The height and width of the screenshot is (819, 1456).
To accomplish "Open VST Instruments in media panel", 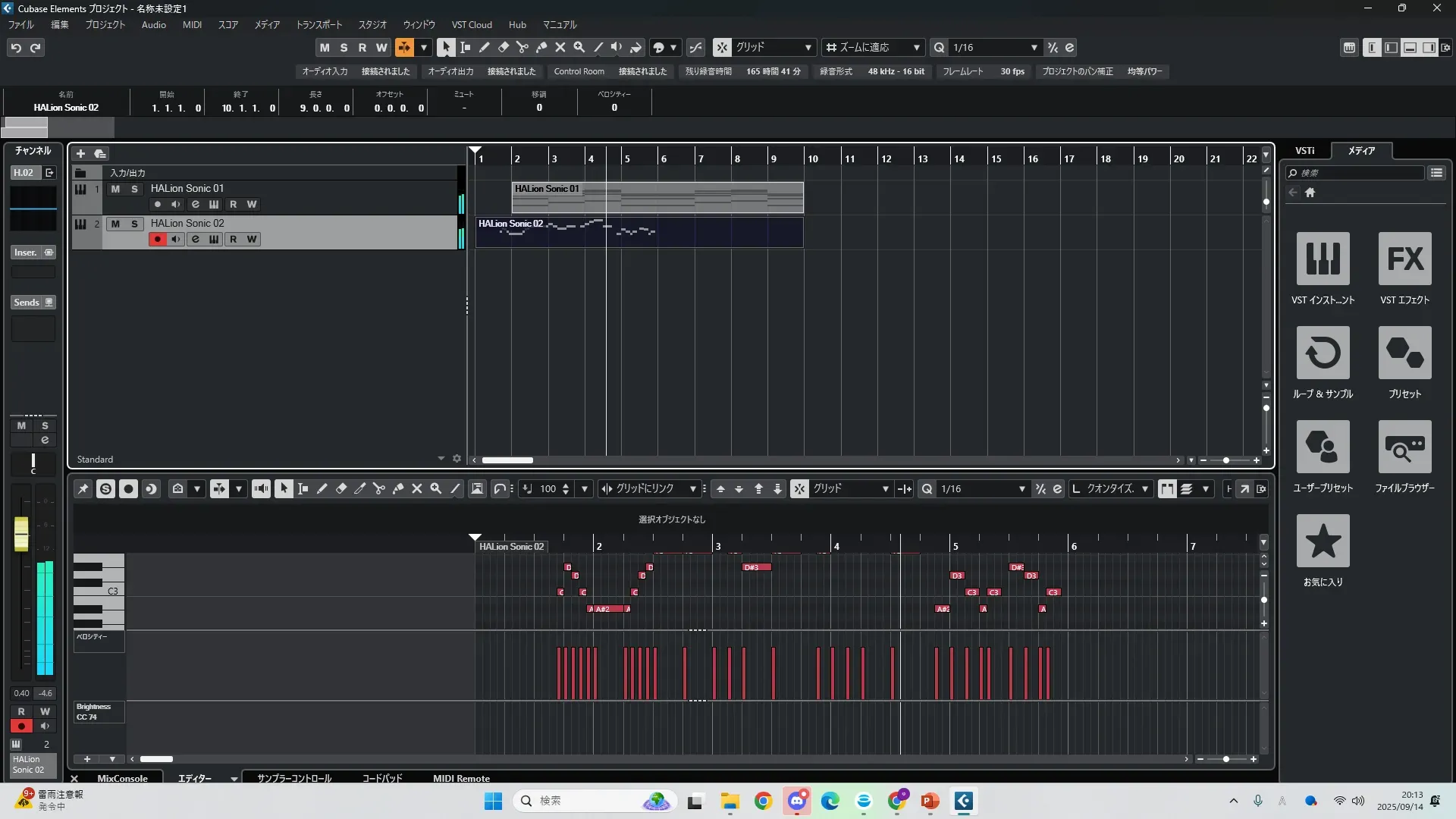I will tap(1323, 259).
